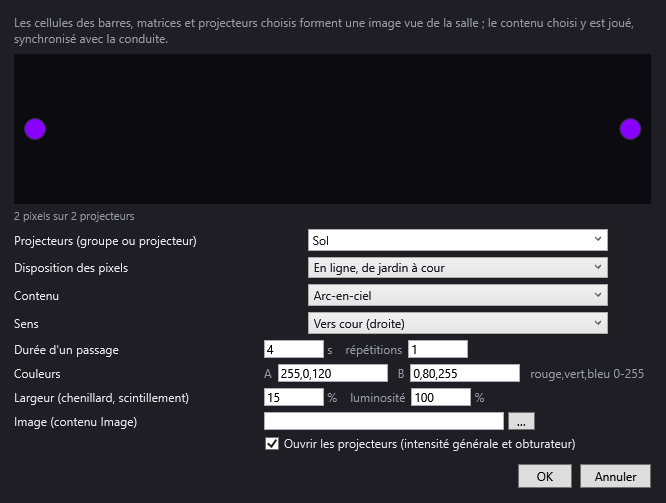Screen dimensions: 666x503
Task: Click the 'Projecteurs (groupe ou projecteur)' label
Action: [105, 241]
